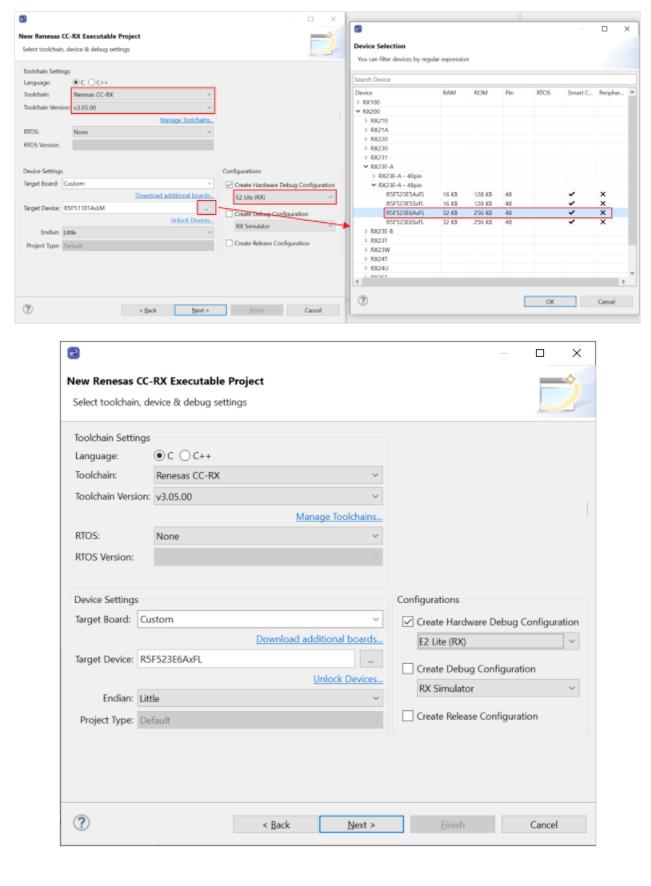The height and width of the screenshot is (886, 651).
Task: Open Target Board Custom dropdown in large wizard
Action: click(x=260, y=619)
